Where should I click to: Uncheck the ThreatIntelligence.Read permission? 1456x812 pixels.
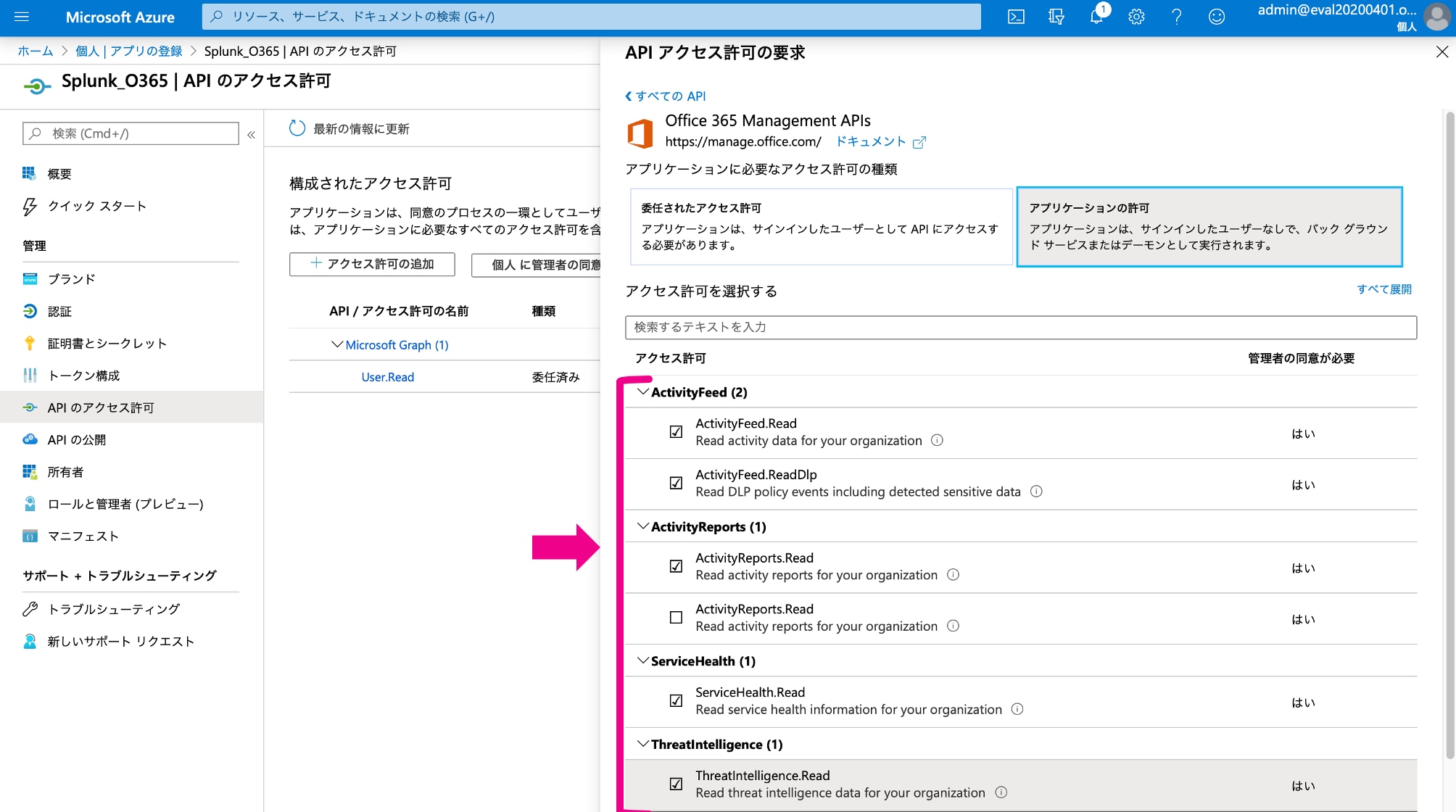[x=676, y=784]
